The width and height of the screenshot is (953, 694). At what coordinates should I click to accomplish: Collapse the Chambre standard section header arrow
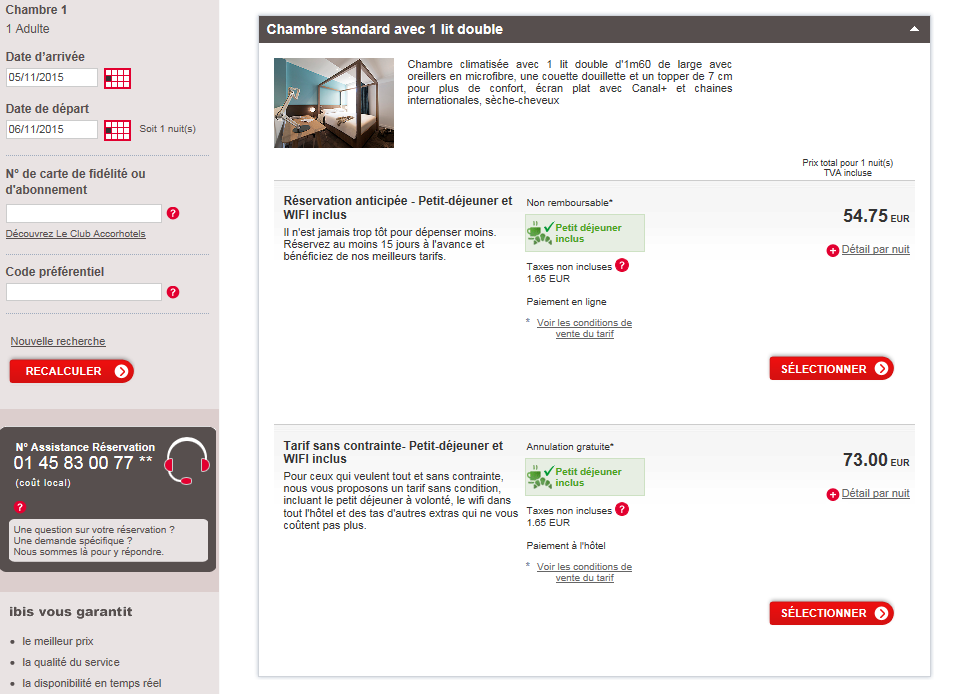914,30
